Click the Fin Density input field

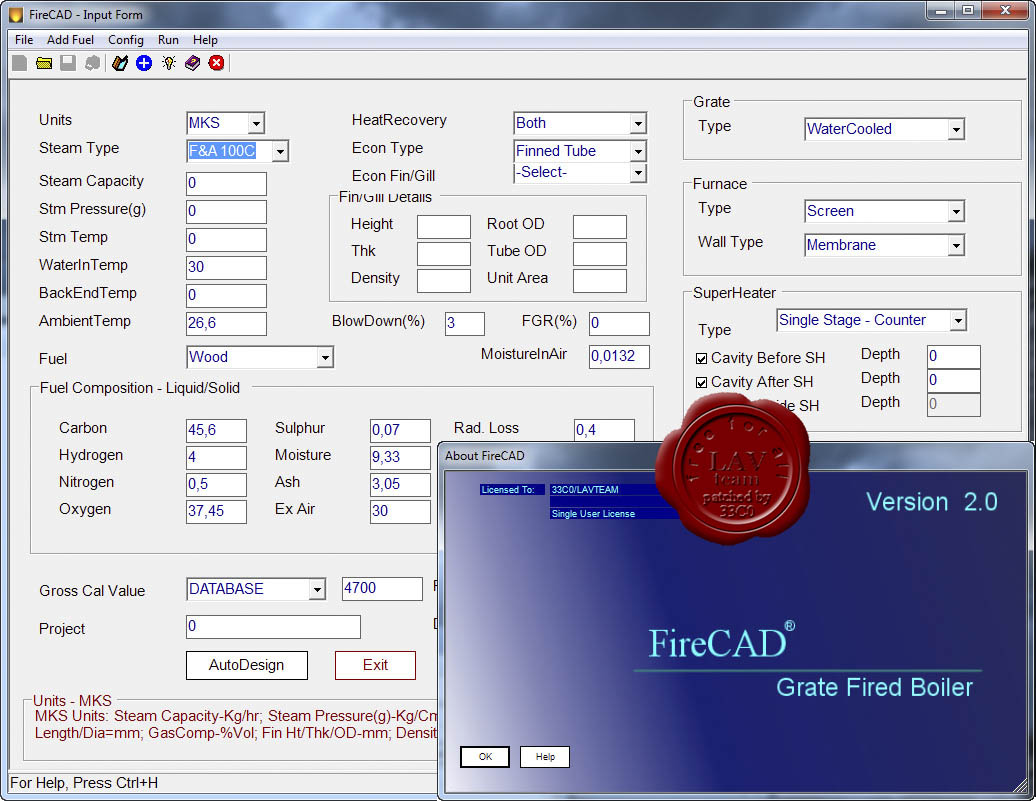pyautogui.click(x=444, y=280)
